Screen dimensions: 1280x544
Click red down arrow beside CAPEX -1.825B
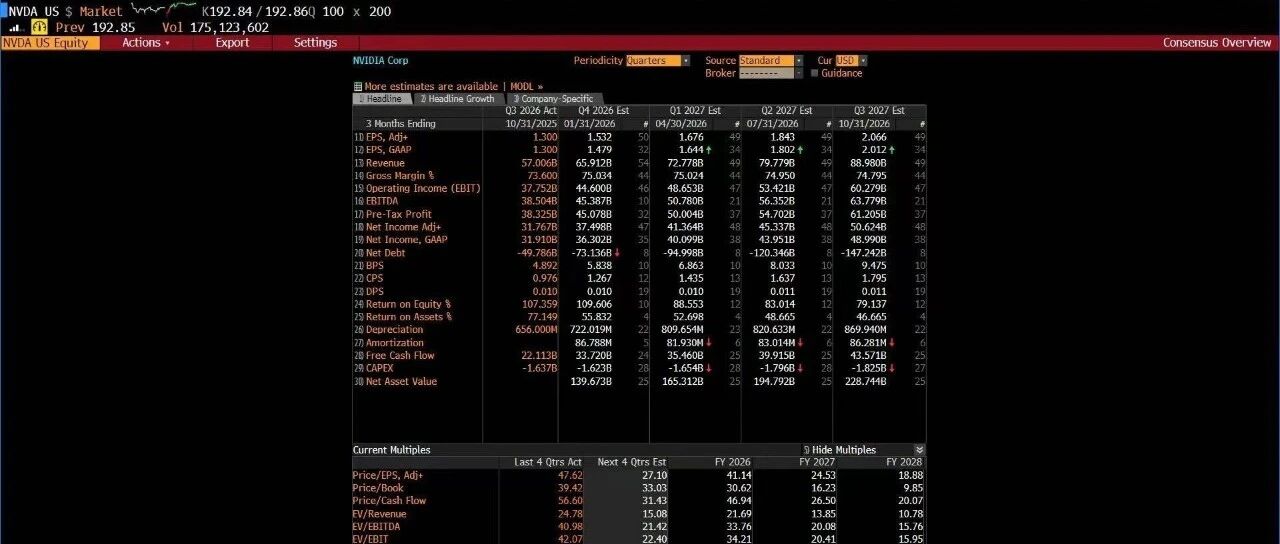click(893, 369)
